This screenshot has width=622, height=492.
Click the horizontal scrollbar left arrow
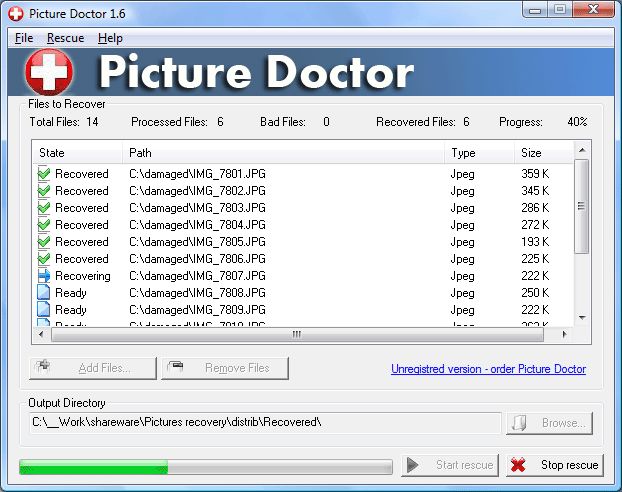(x=41, y=334)
